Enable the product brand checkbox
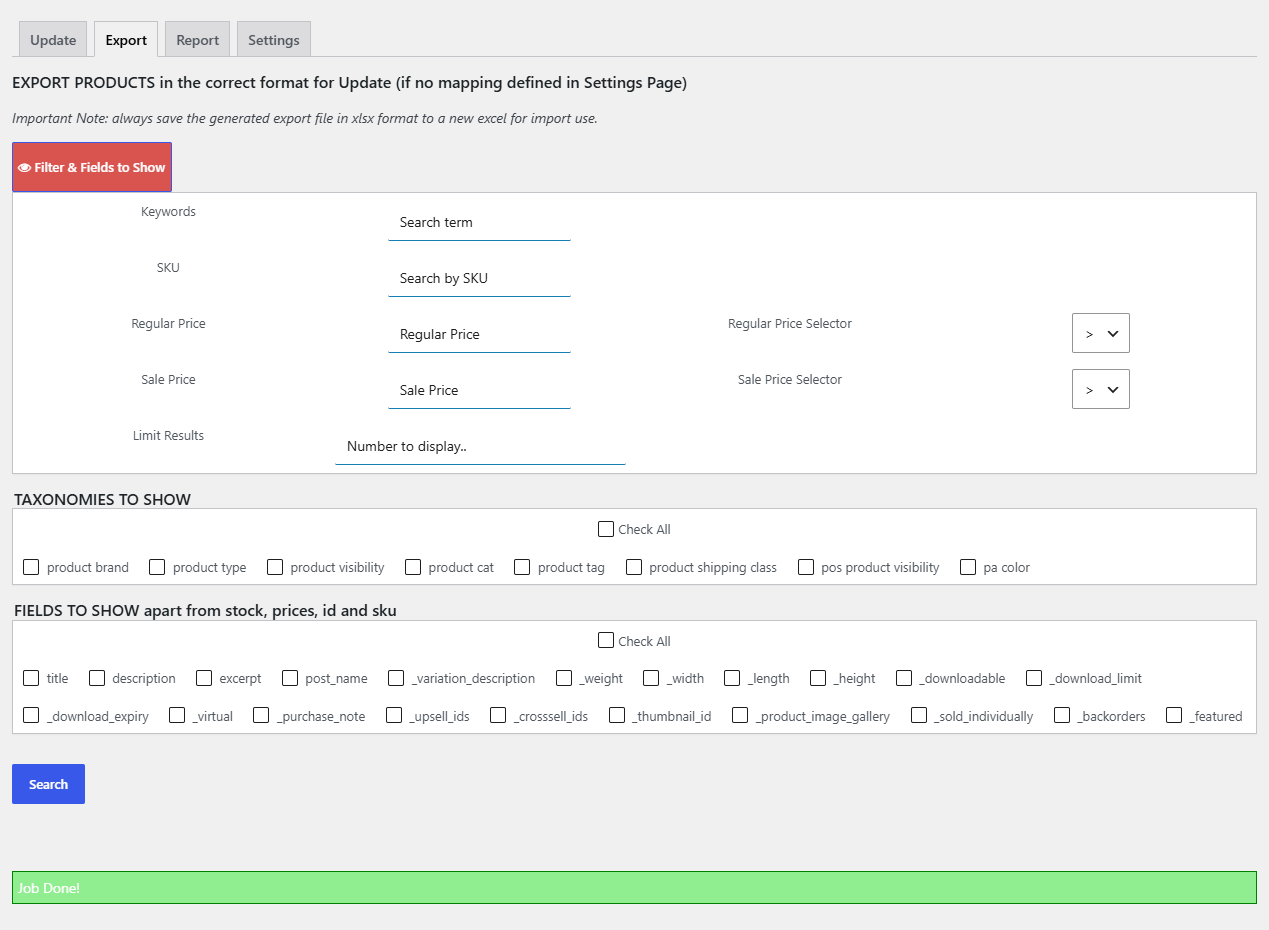Viewport: 1269px width, 930px height. pos(31,567)
